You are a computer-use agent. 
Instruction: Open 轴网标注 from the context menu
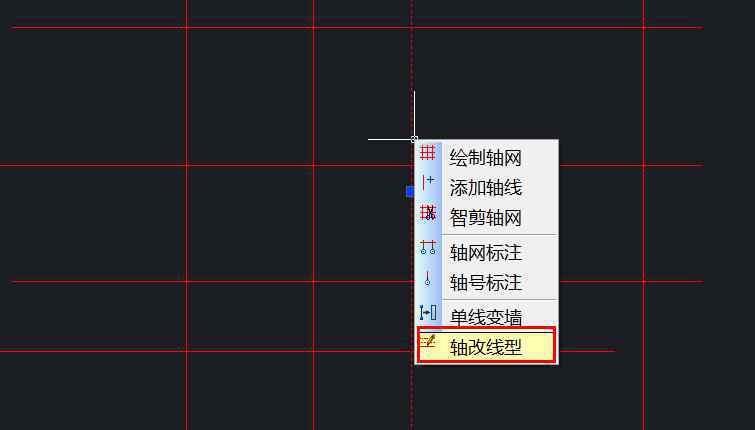(x=486, y=252)
